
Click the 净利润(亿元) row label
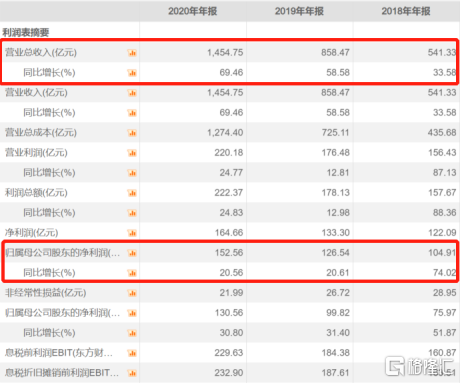[31, 233]
